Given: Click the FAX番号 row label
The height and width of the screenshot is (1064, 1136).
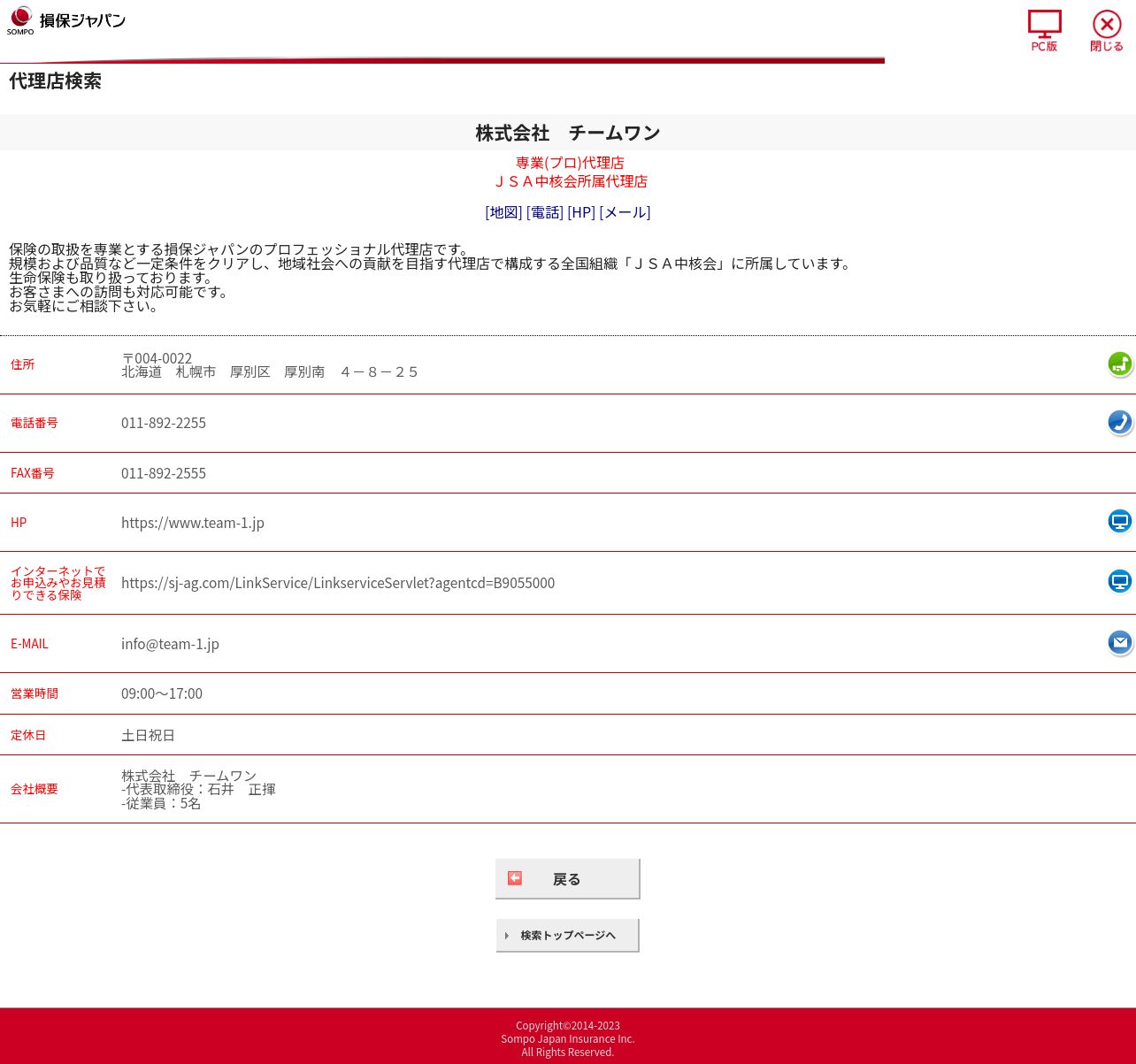Looking at the screenshot, I should [33, 473].
